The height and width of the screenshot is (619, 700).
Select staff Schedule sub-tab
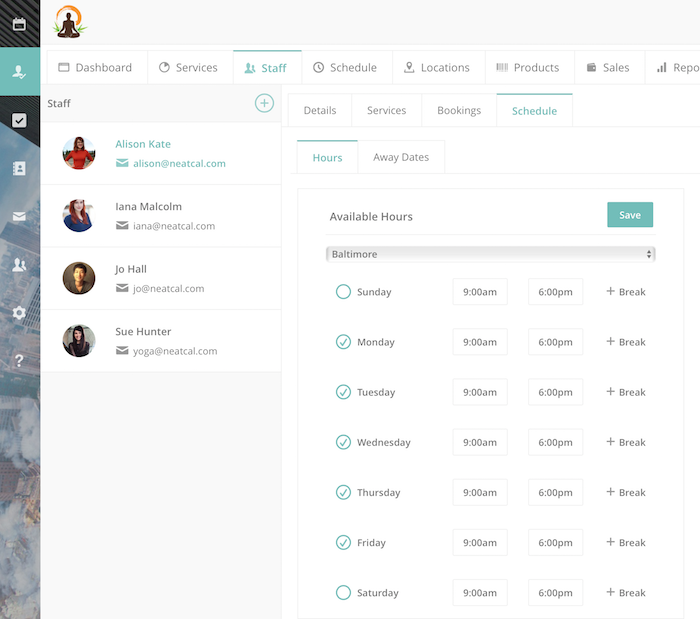click(x=534, y=111)
